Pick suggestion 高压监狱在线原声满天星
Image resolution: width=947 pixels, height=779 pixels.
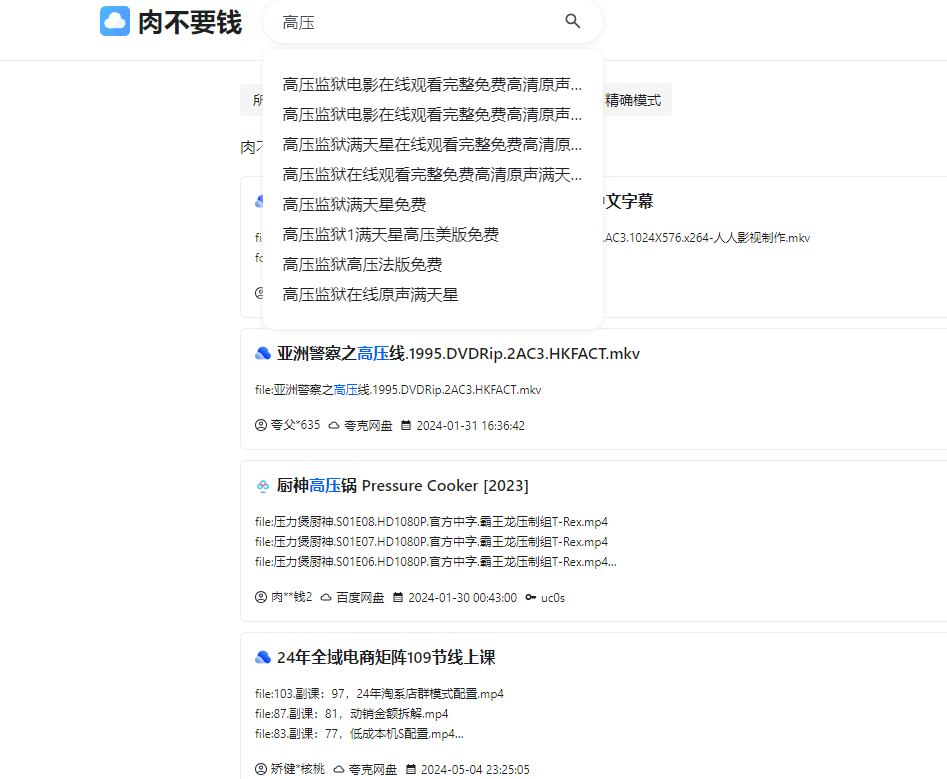point(370,295)
